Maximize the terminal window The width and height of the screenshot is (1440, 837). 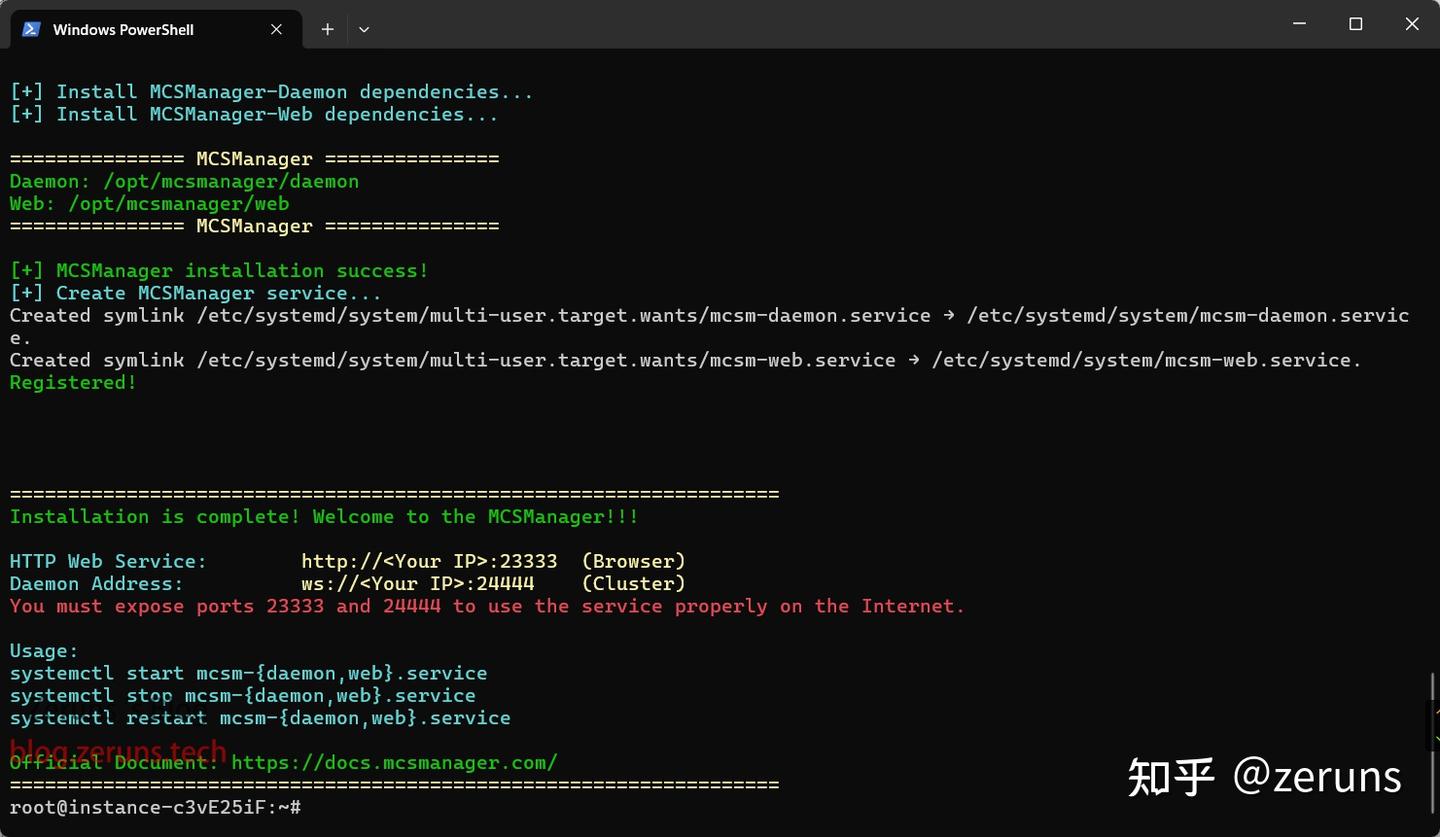point(1355,24)
